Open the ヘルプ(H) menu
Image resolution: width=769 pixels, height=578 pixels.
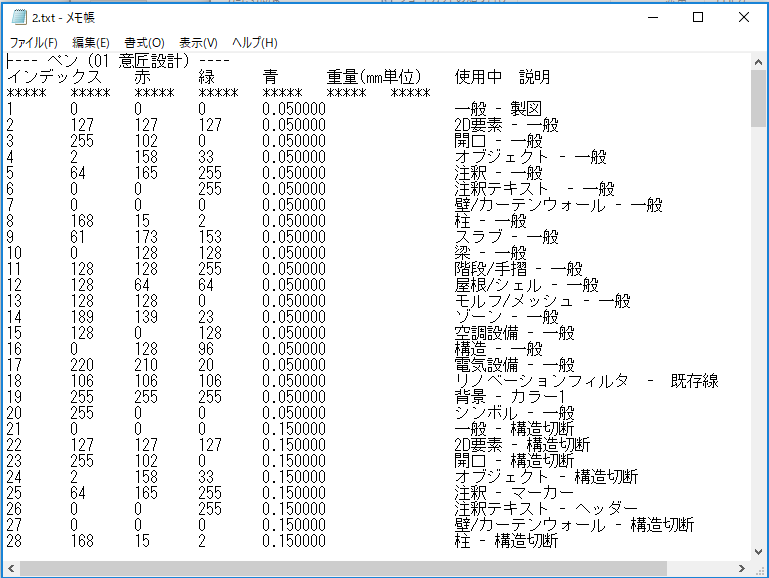pyautogui.click(x=255, y=43)
